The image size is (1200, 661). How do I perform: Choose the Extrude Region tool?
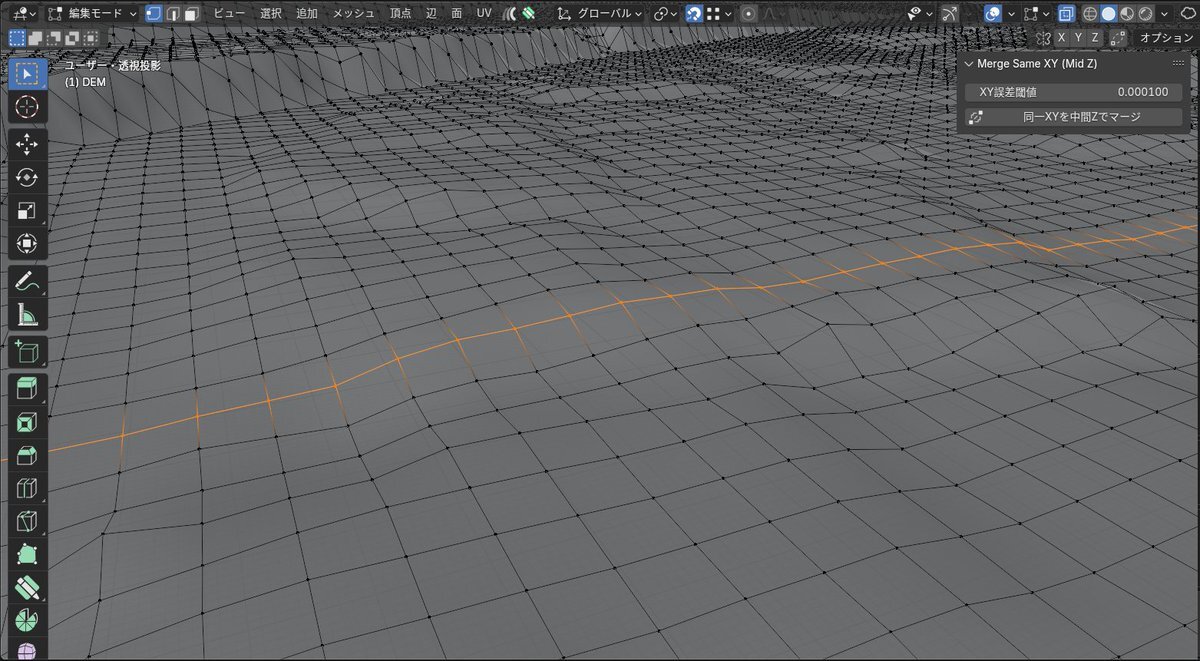coord(27,389)
